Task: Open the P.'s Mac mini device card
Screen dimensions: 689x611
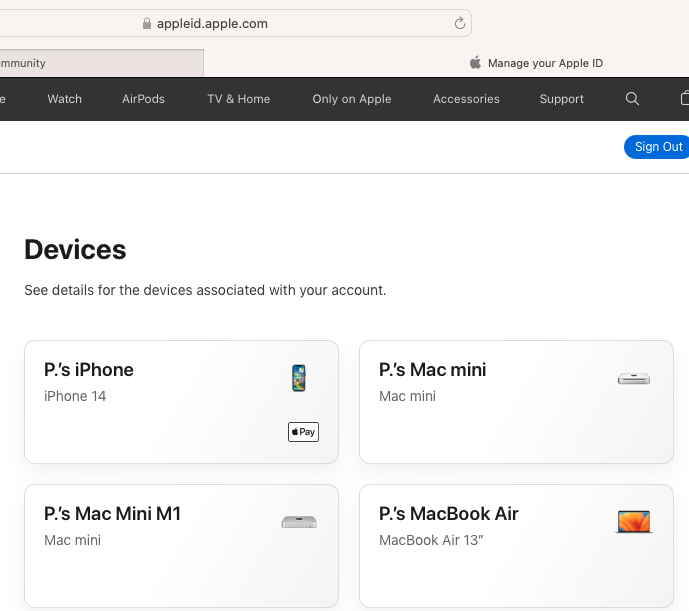Action: 516,402
